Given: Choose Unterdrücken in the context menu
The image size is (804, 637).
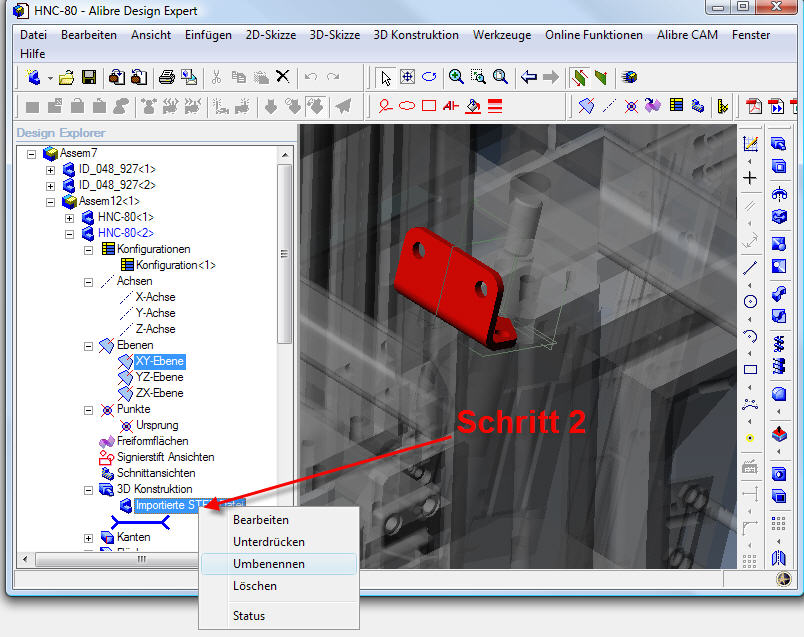Looking at the screenshot, I should click(x=278, y=542).
